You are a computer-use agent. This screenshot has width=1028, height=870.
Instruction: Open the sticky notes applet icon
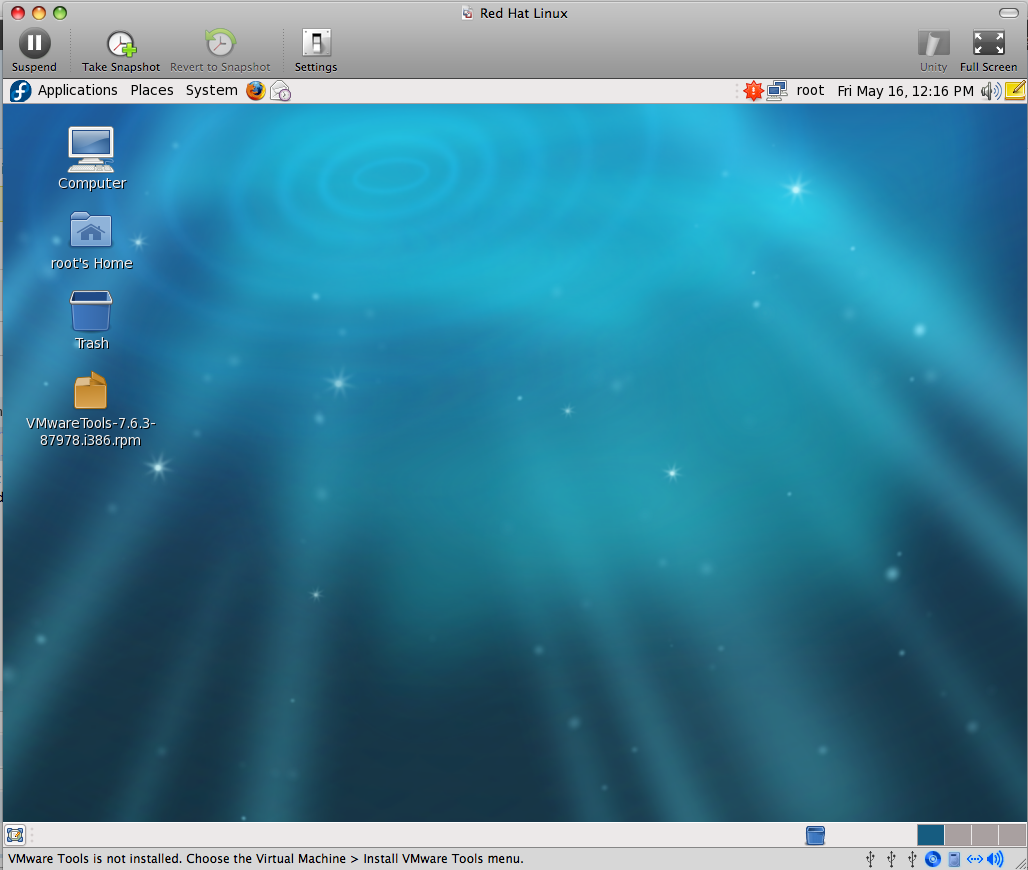coord(1015,90)
